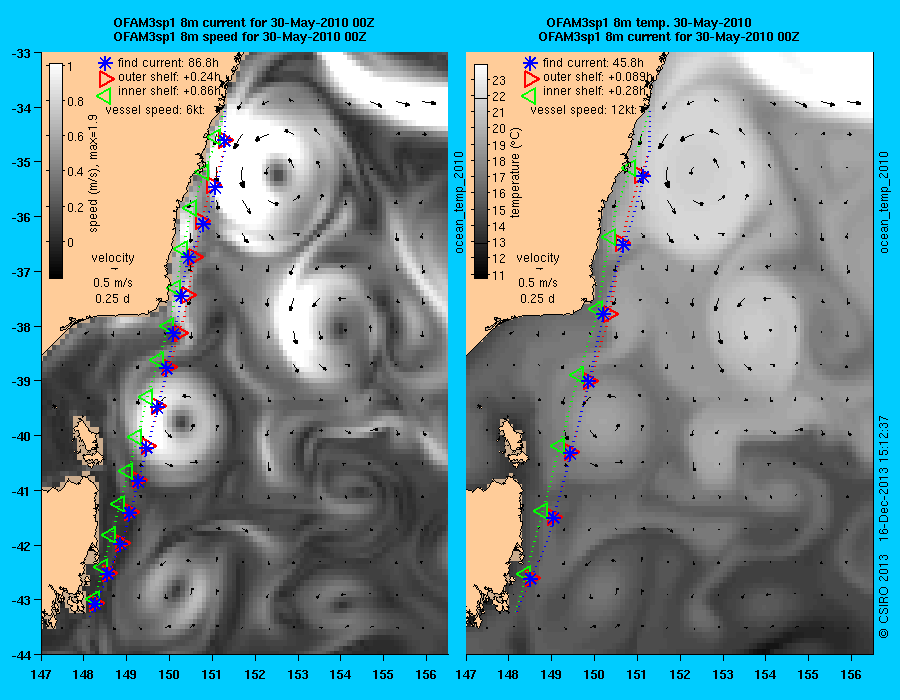
Task: Click title 'OFAM3sp1 8m speed for 30-May-2010 00Z'
Action: click(x=240, y=37)
